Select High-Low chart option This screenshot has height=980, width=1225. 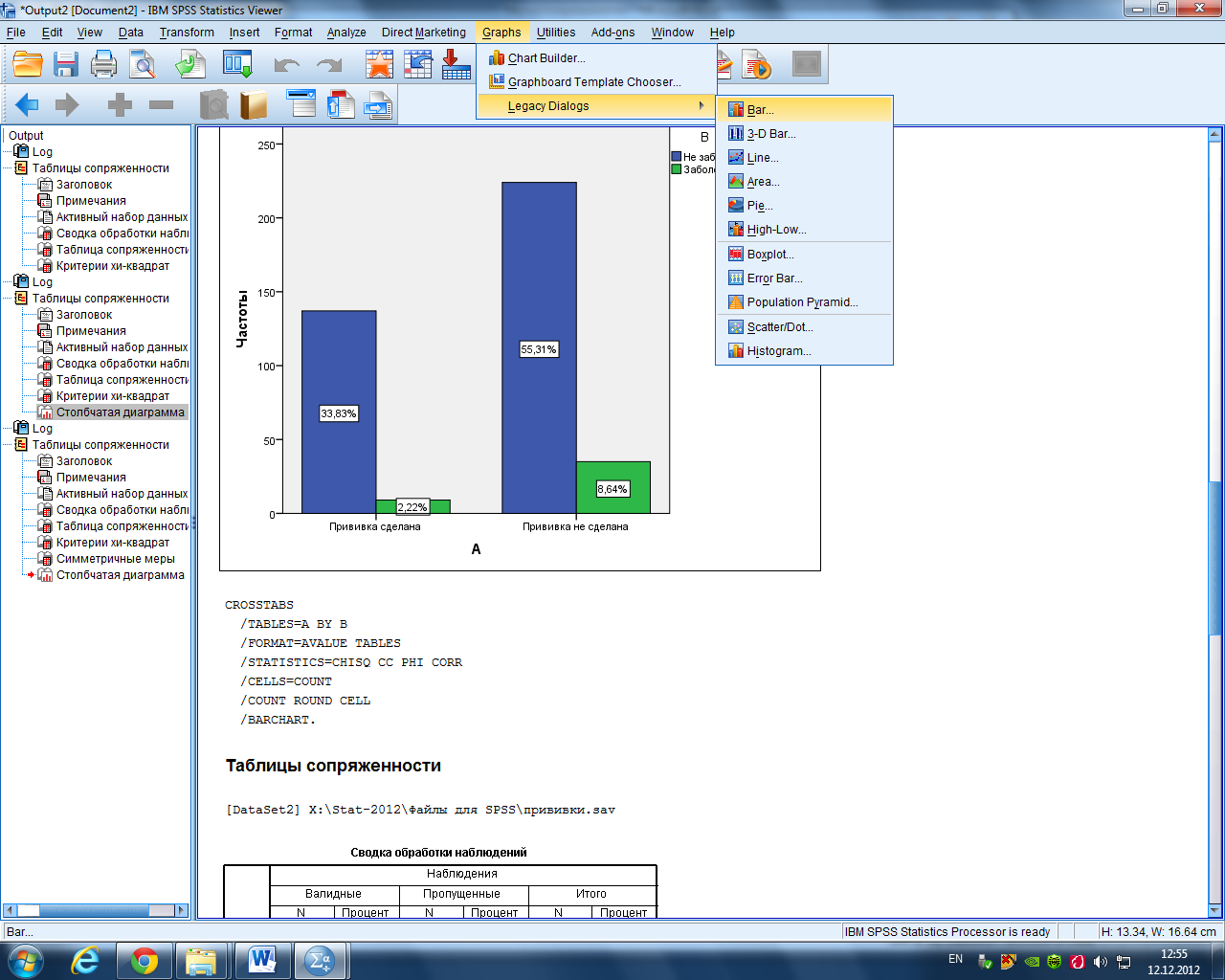pos(804,230)
